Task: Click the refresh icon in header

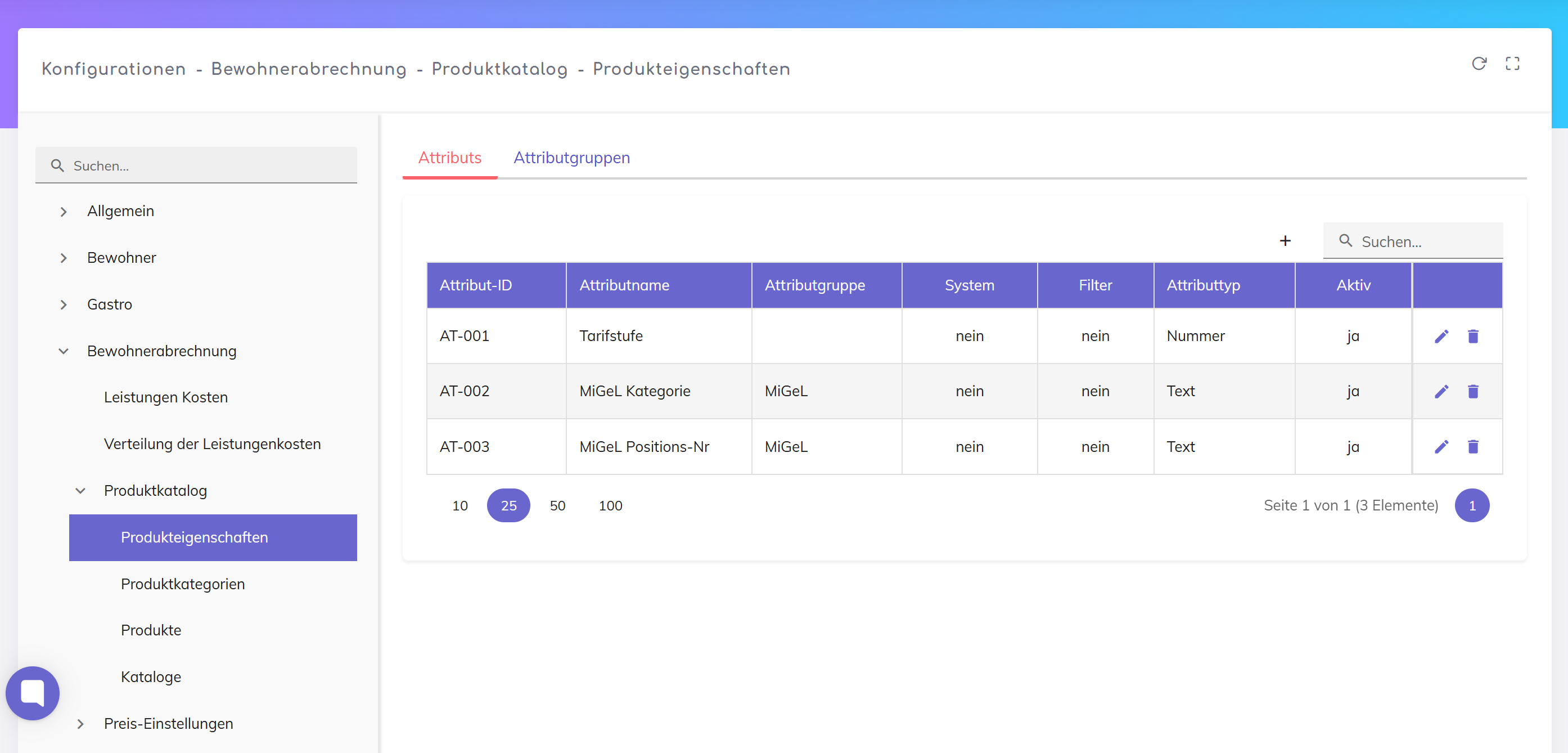Action: 1479,64
